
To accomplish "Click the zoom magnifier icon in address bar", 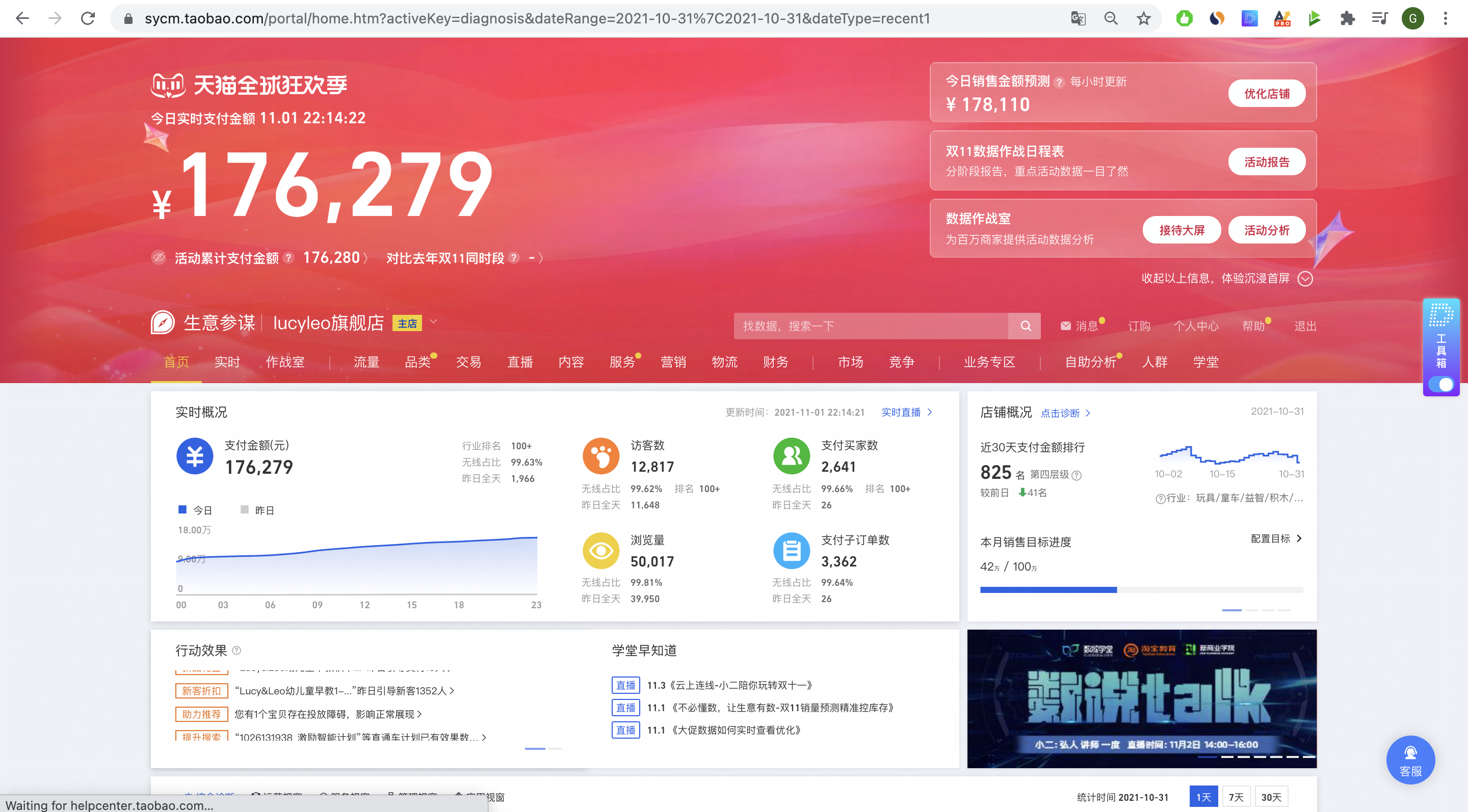I will [x=1111, y=18].
